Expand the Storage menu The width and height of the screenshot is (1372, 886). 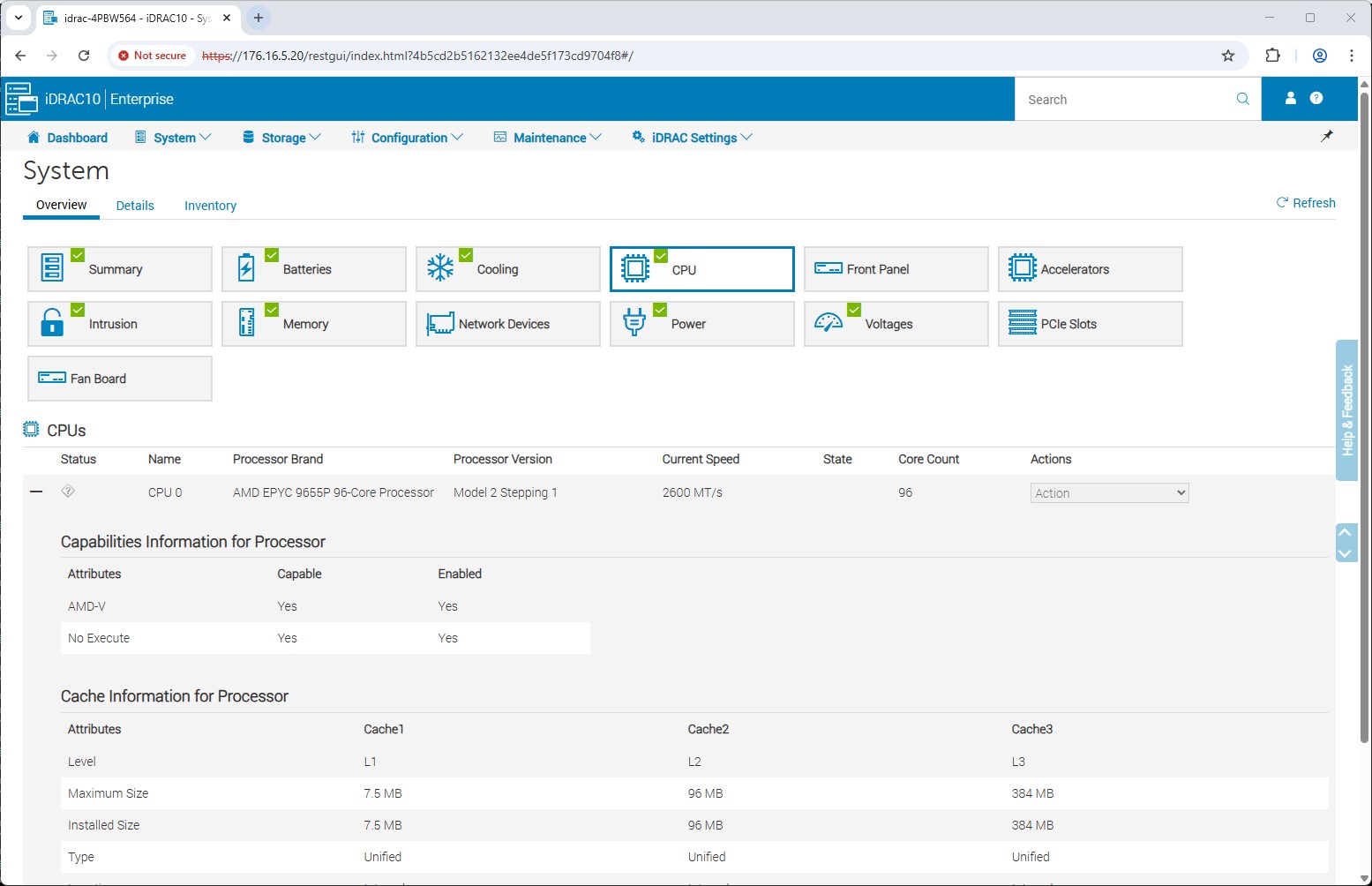(x=282, y=138)
